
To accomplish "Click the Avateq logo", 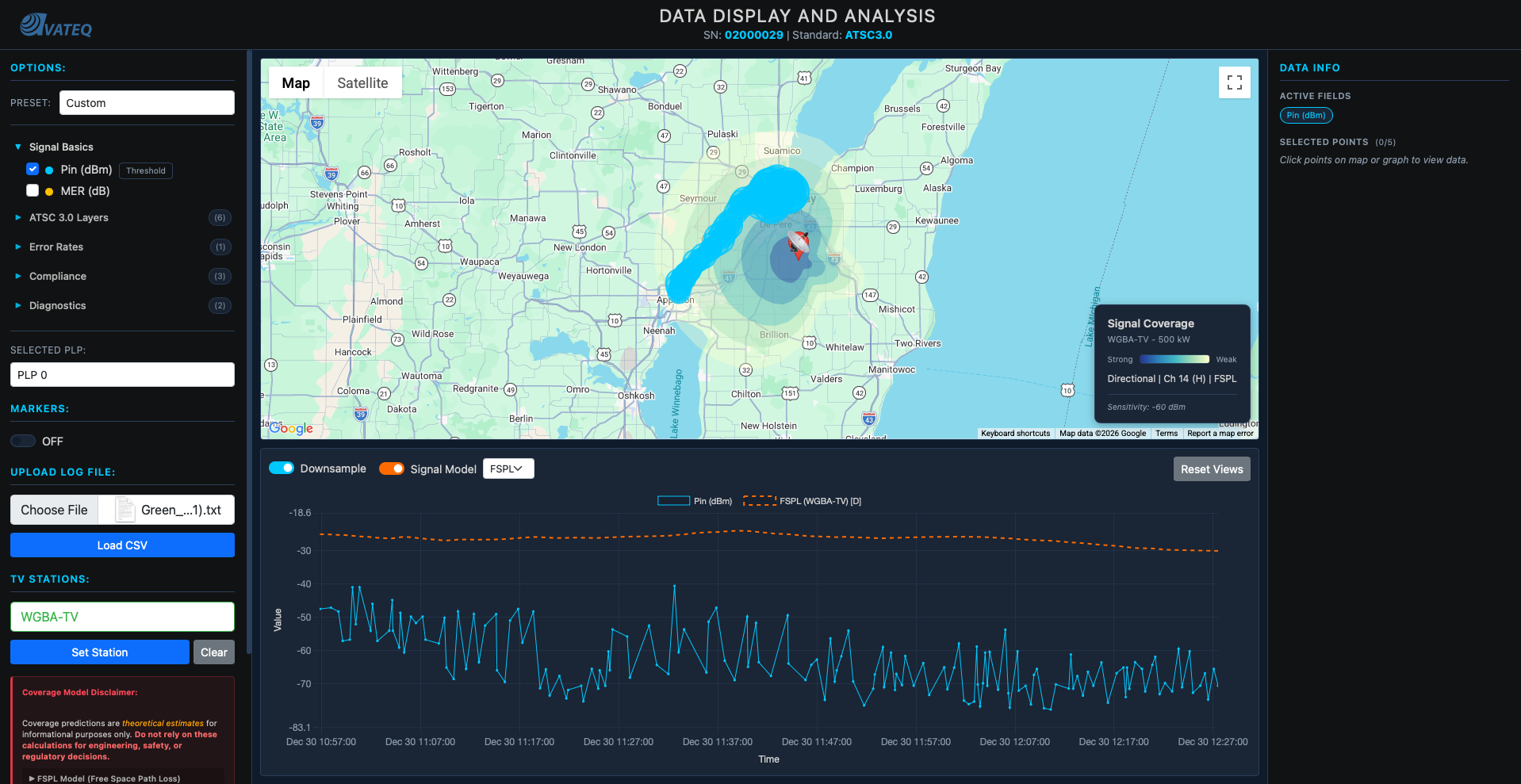I will click(56, 25).
